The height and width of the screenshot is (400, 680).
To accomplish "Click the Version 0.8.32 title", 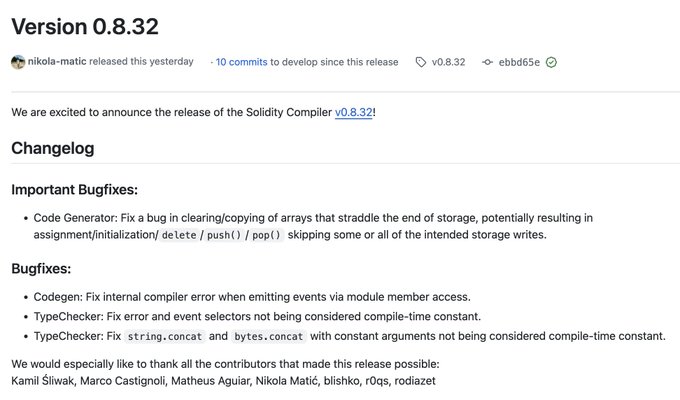I will coord(85,27).
